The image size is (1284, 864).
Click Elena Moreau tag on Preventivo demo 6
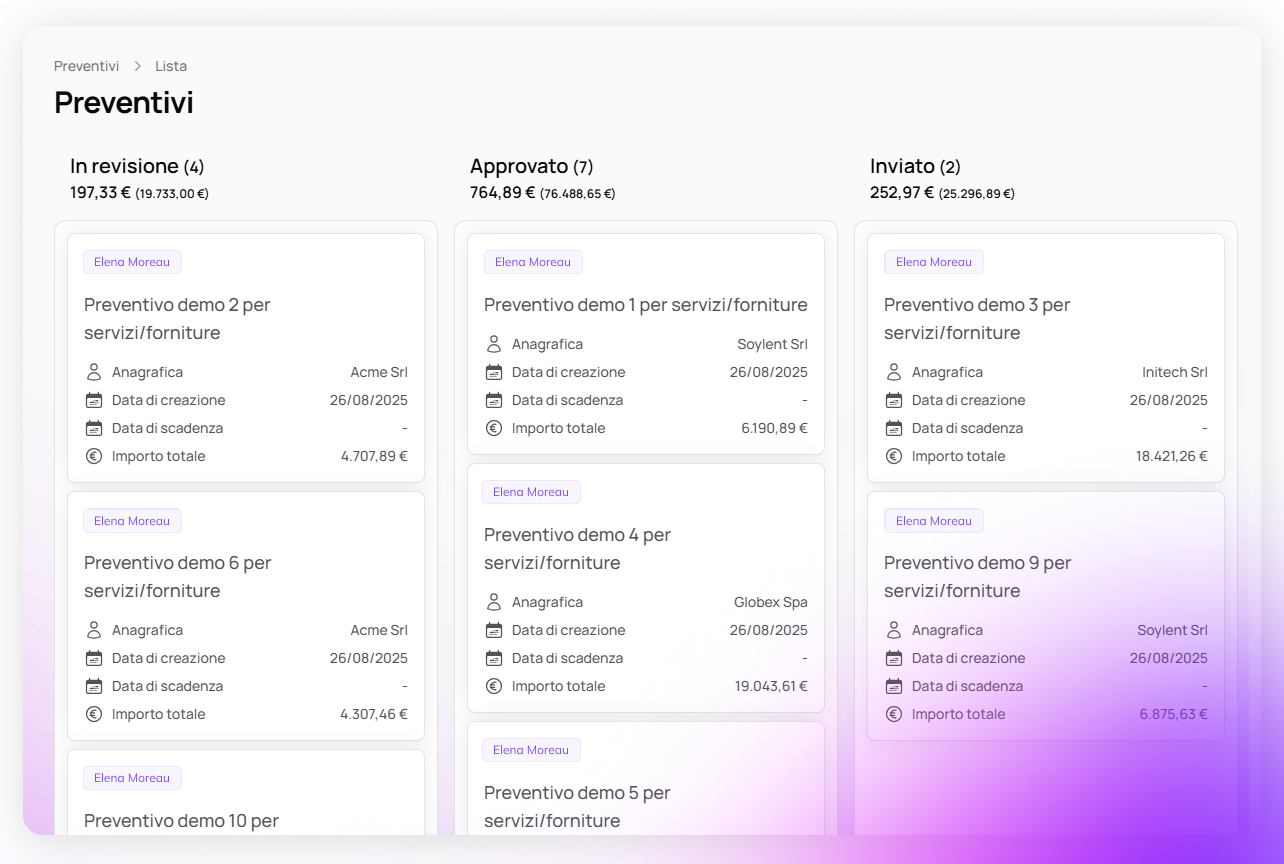coord(132,521)
